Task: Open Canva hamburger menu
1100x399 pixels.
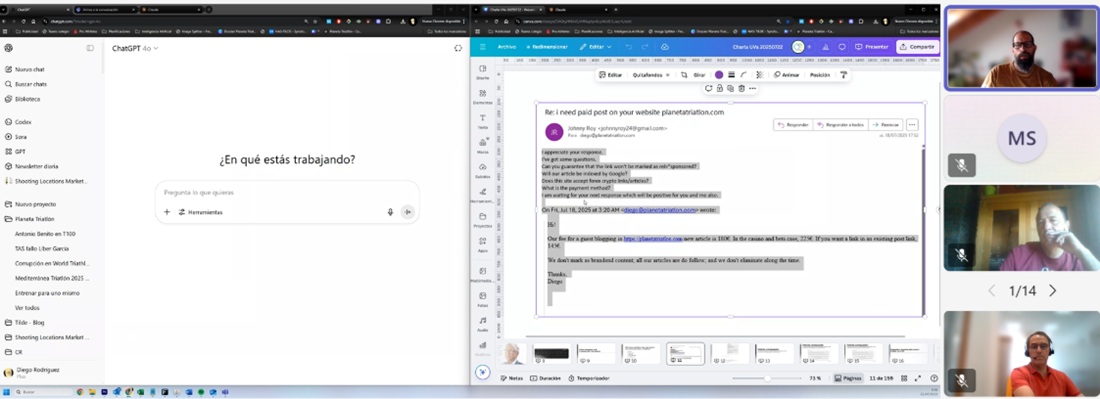Action: click(482, 47)
